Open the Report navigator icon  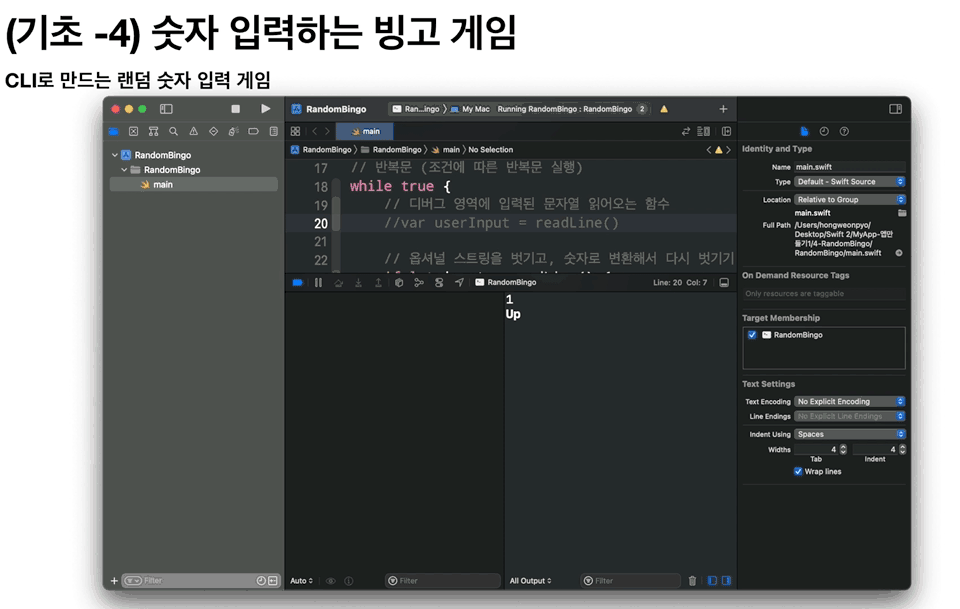click(273, 131)
